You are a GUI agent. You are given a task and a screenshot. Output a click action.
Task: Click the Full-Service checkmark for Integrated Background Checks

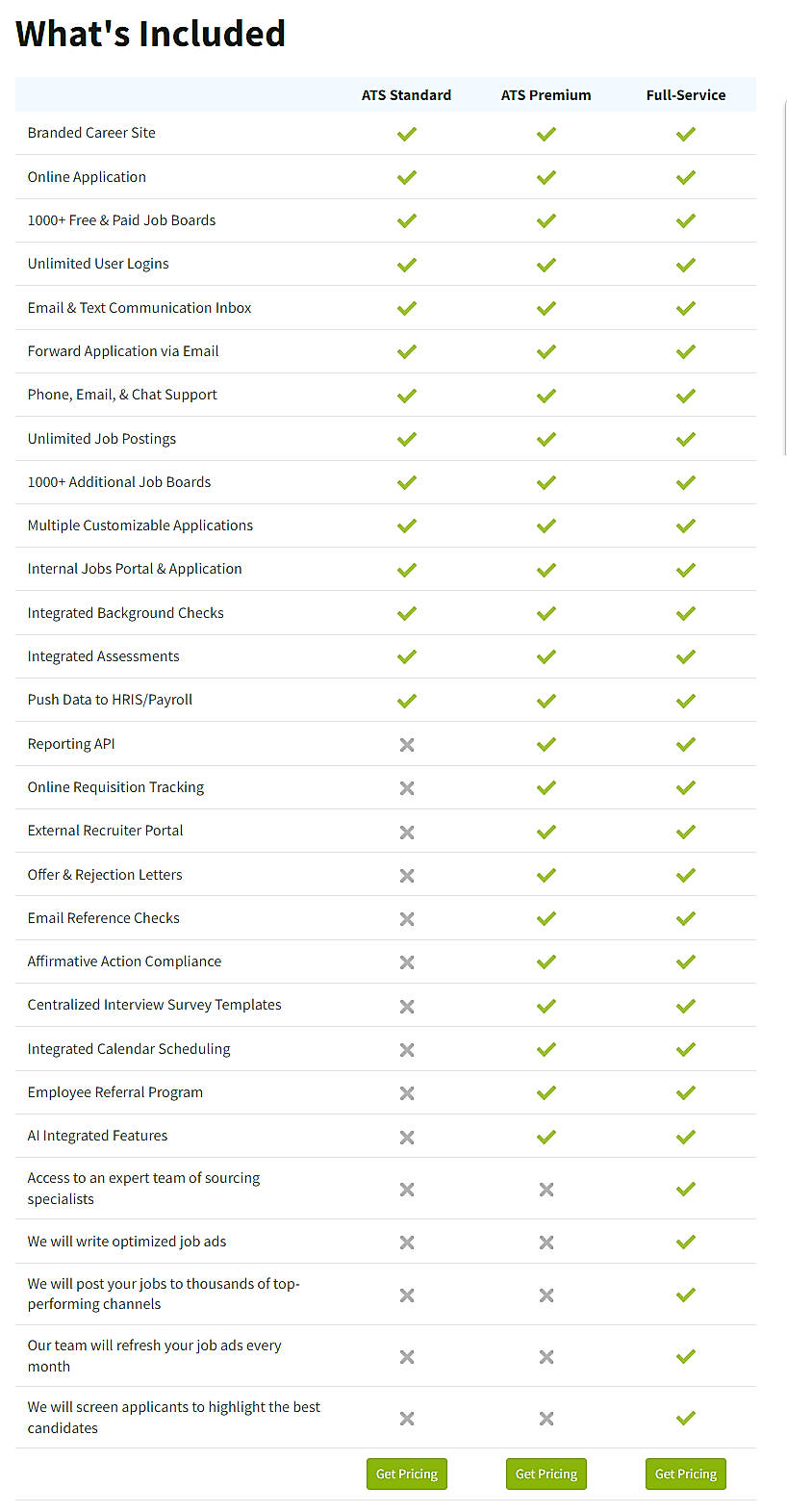pyautogui.click(x=685, y=613)
